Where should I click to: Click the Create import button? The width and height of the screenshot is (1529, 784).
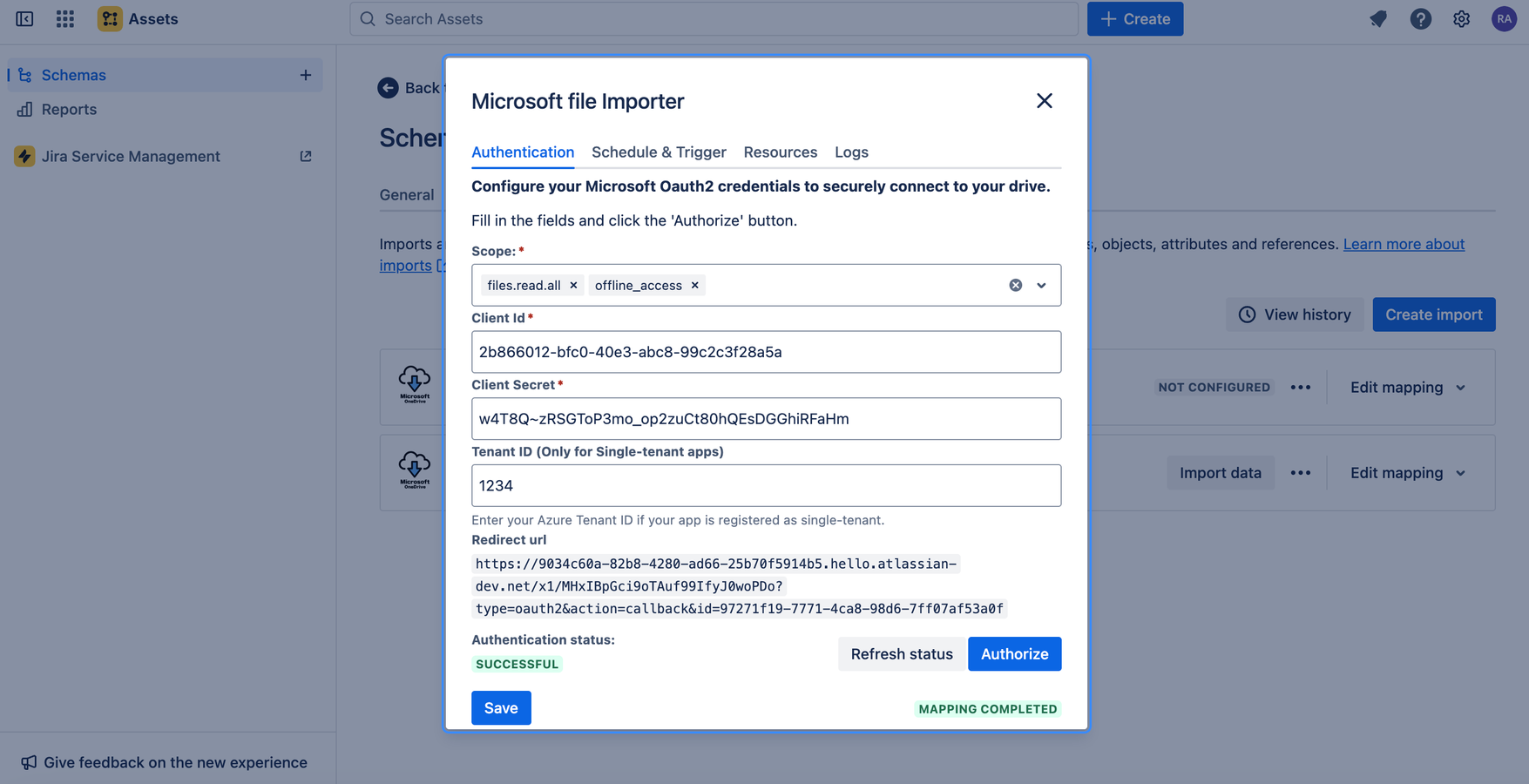(x=1434, y=314)
